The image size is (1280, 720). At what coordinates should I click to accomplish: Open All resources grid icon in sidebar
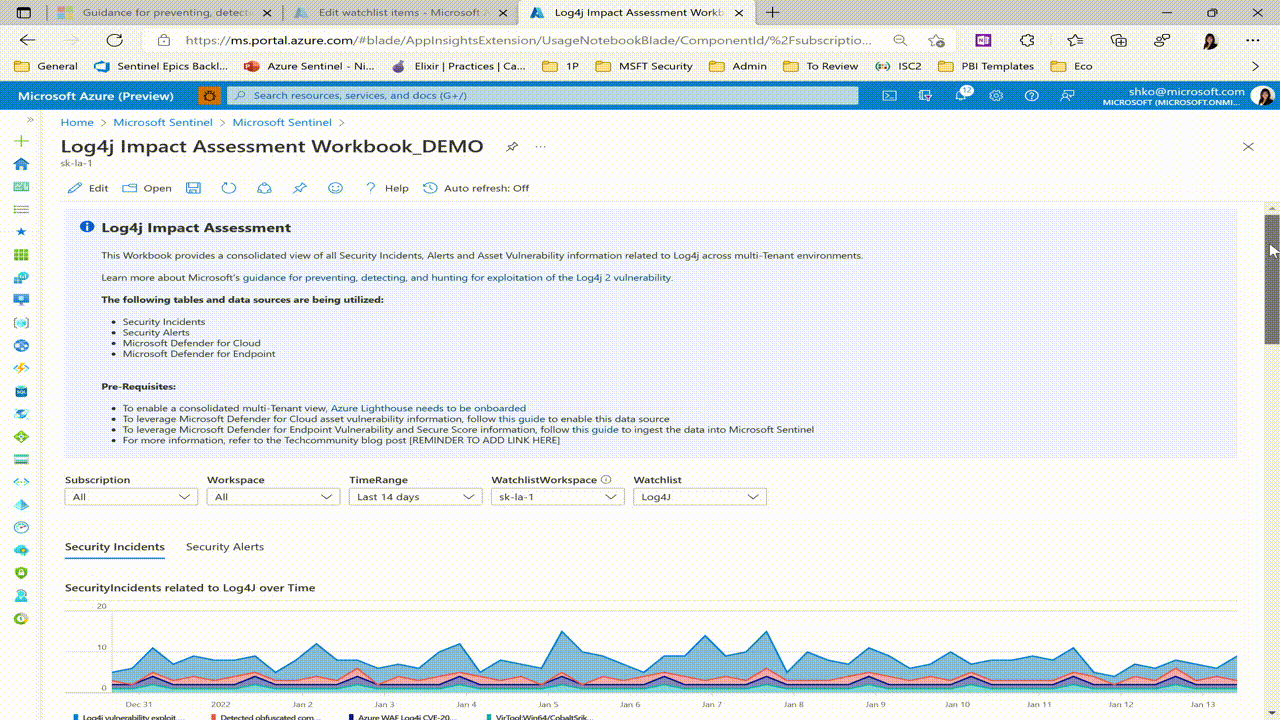tap(21, 255)
